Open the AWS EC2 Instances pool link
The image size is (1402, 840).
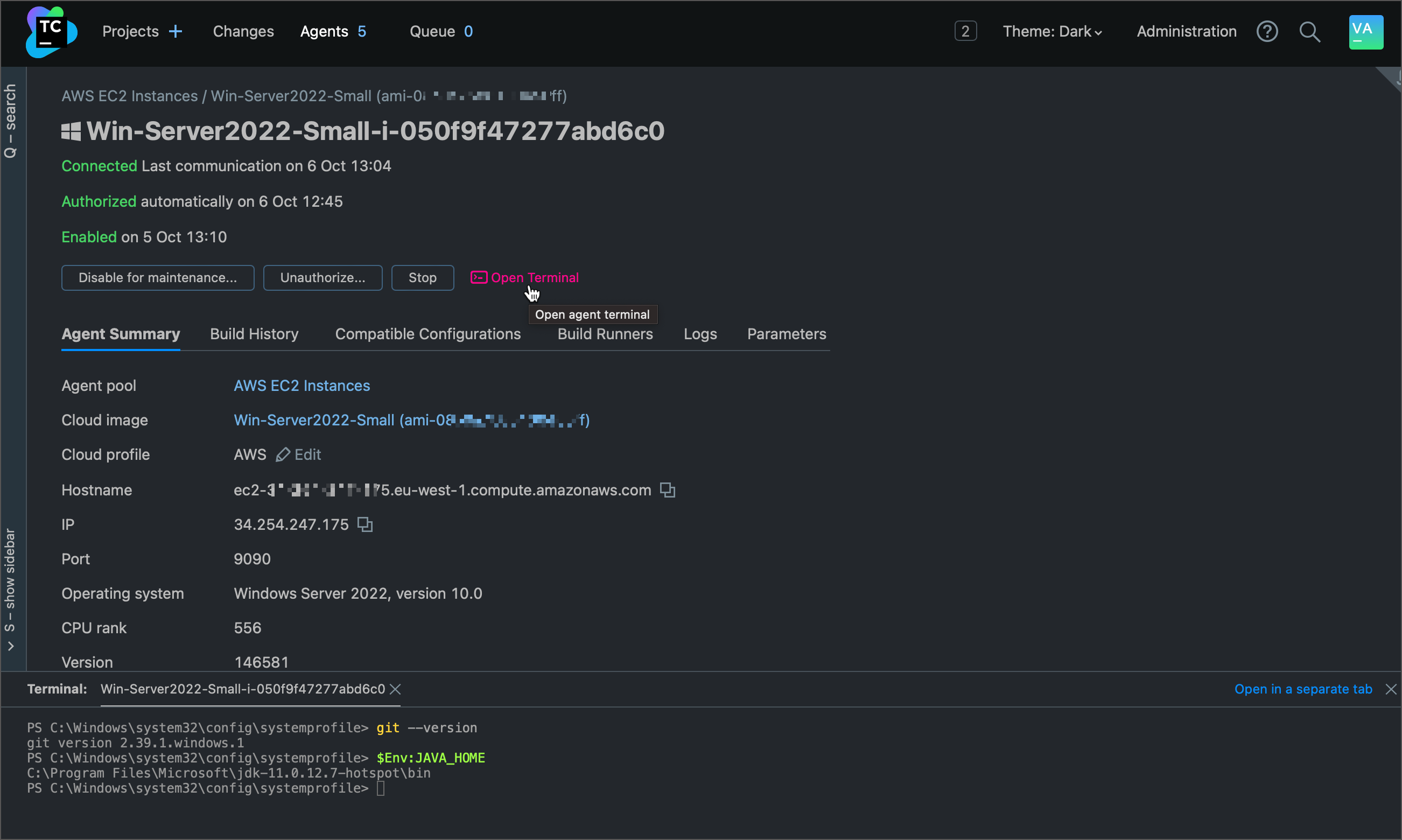[301, 386]
